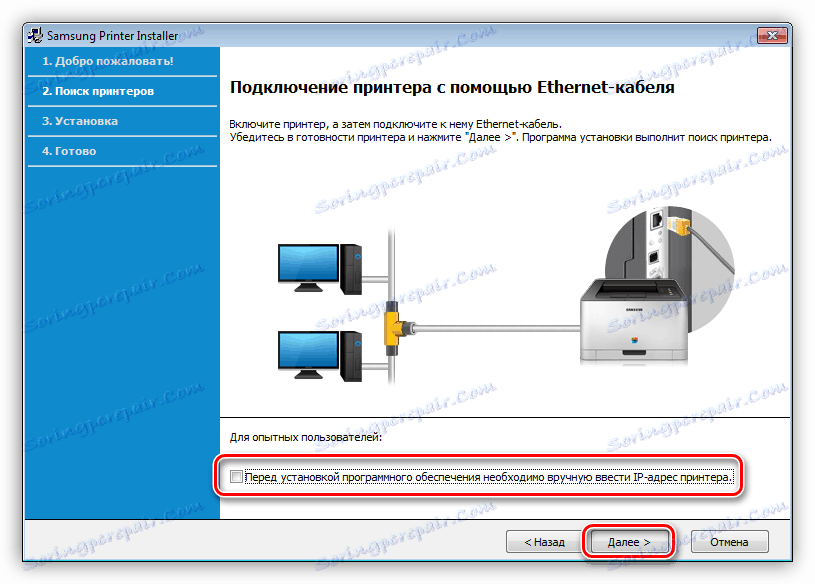Screen dimensions: 815x584
Task: Click the Samsung Printer Installer title text
Action: click(x=113, y=35)
